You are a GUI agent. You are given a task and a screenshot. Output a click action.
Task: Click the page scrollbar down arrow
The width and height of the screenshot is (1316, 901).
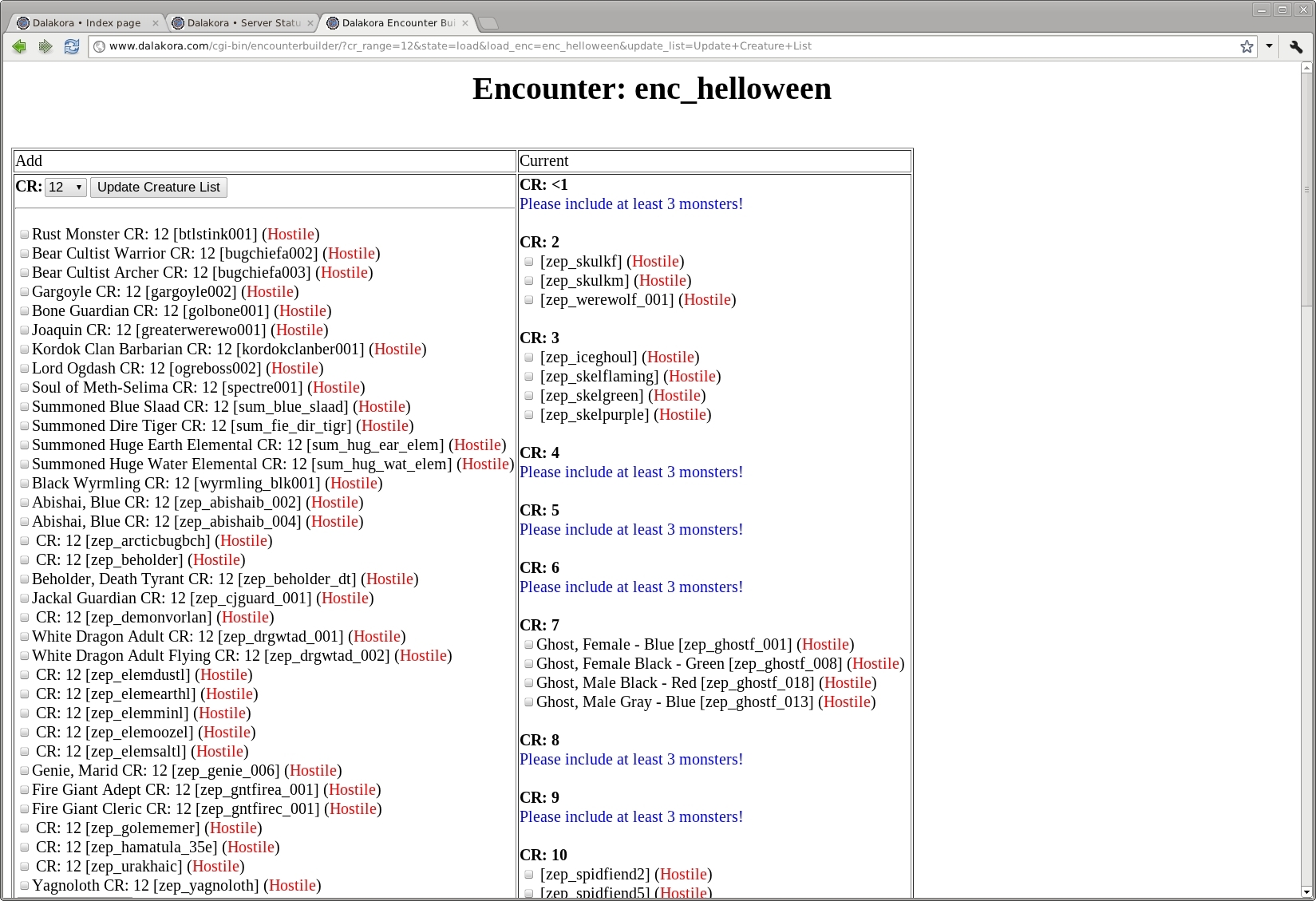(x=1306, y=892)
